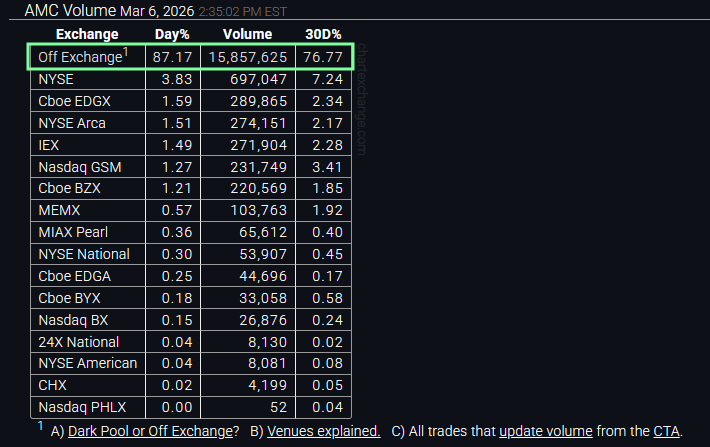The width and height of the screenshot is (710, 447).
Task: Open the Venues explained link
Action: (324, 431)
